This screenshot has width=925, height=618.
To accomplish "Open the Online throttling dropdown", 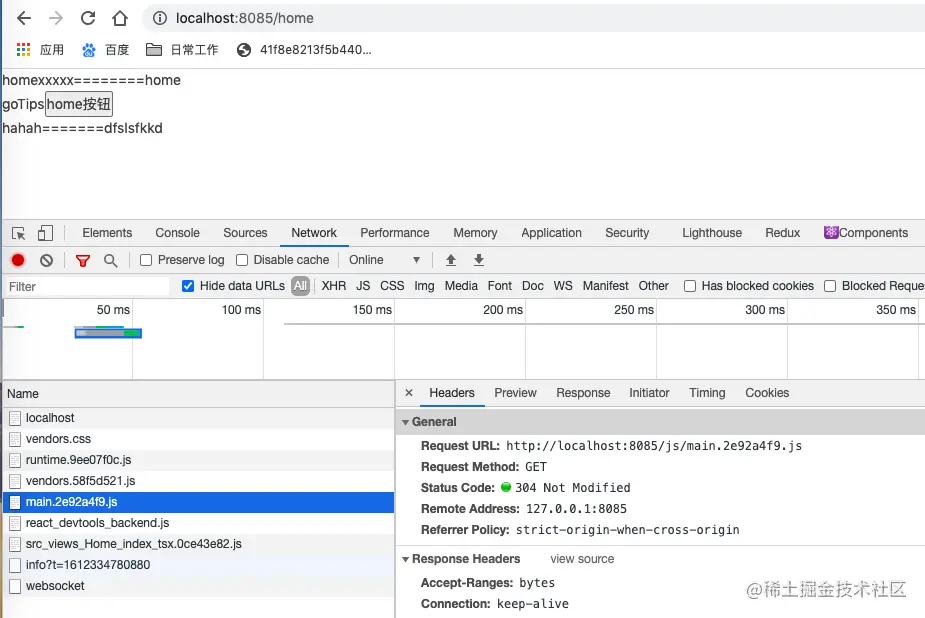I will tap(384, 260).
